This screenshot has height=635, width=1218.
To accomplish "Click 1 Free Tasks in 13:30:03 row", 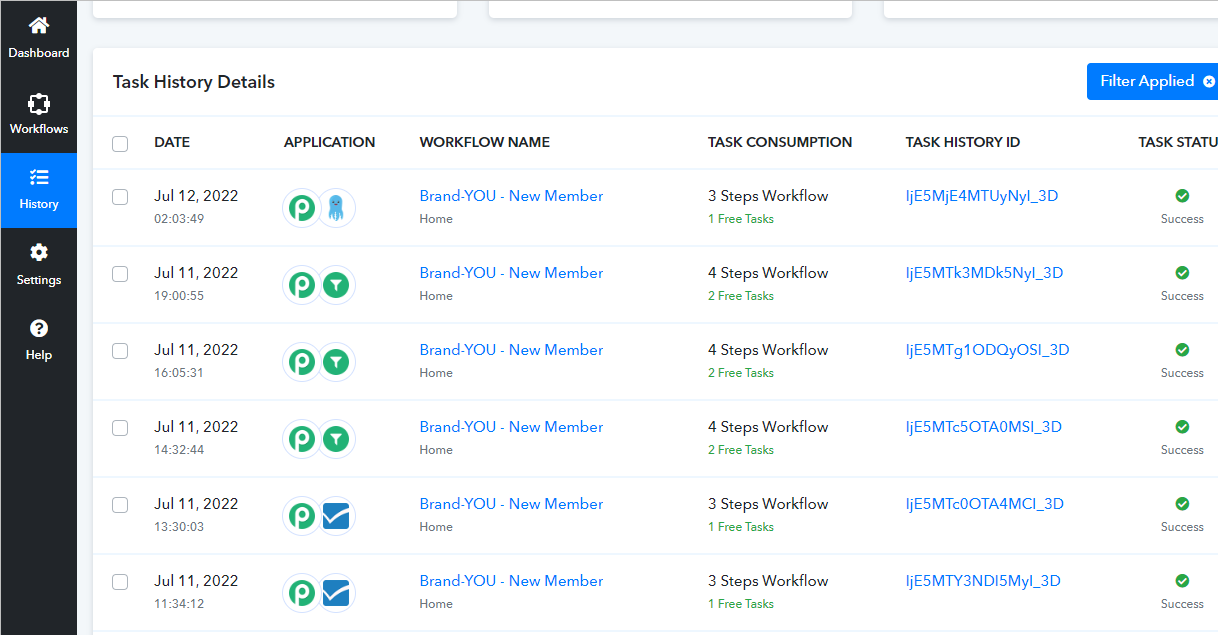I will point(741,527).
